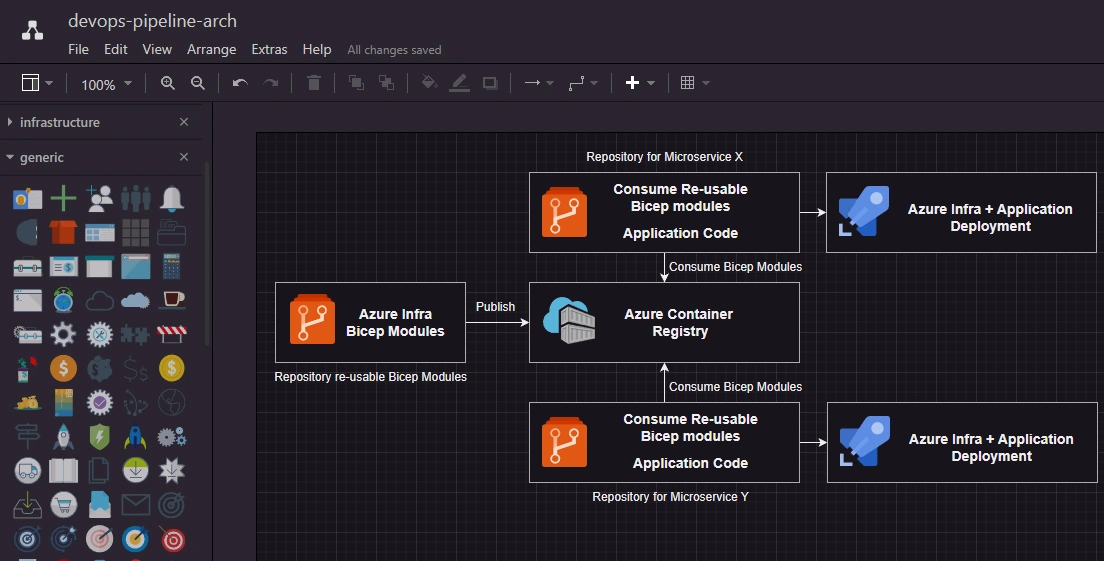
Task: Click the delete trash can icon
Action: [x=314, y=83]
